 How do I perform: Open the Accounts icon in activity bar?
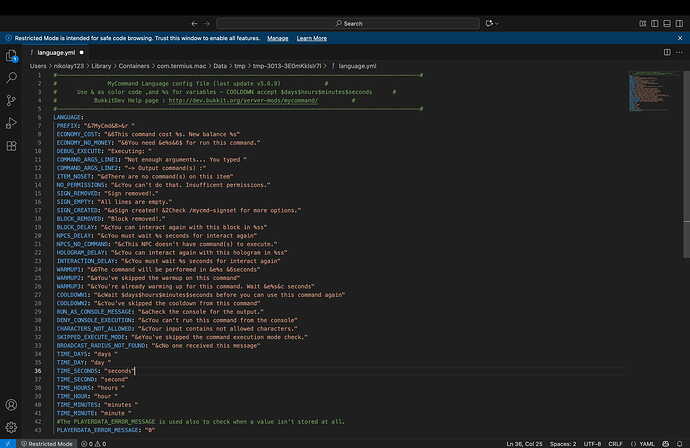11,405
